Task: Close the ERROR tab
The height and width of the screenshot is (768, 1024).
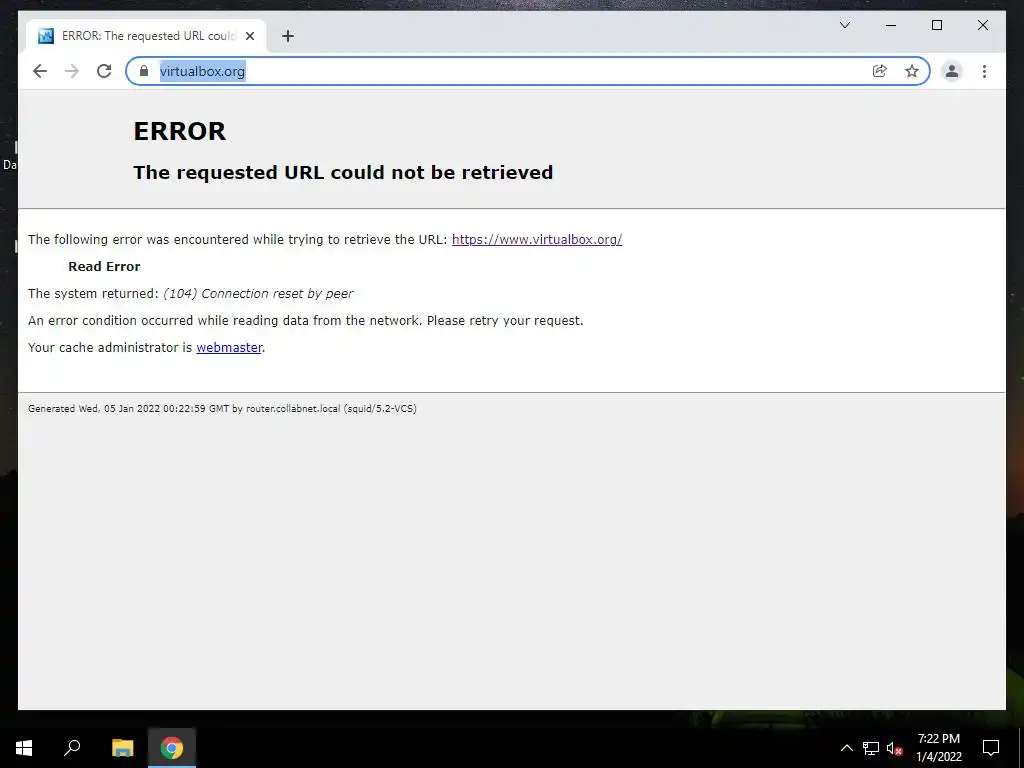Action: [249, 36]
